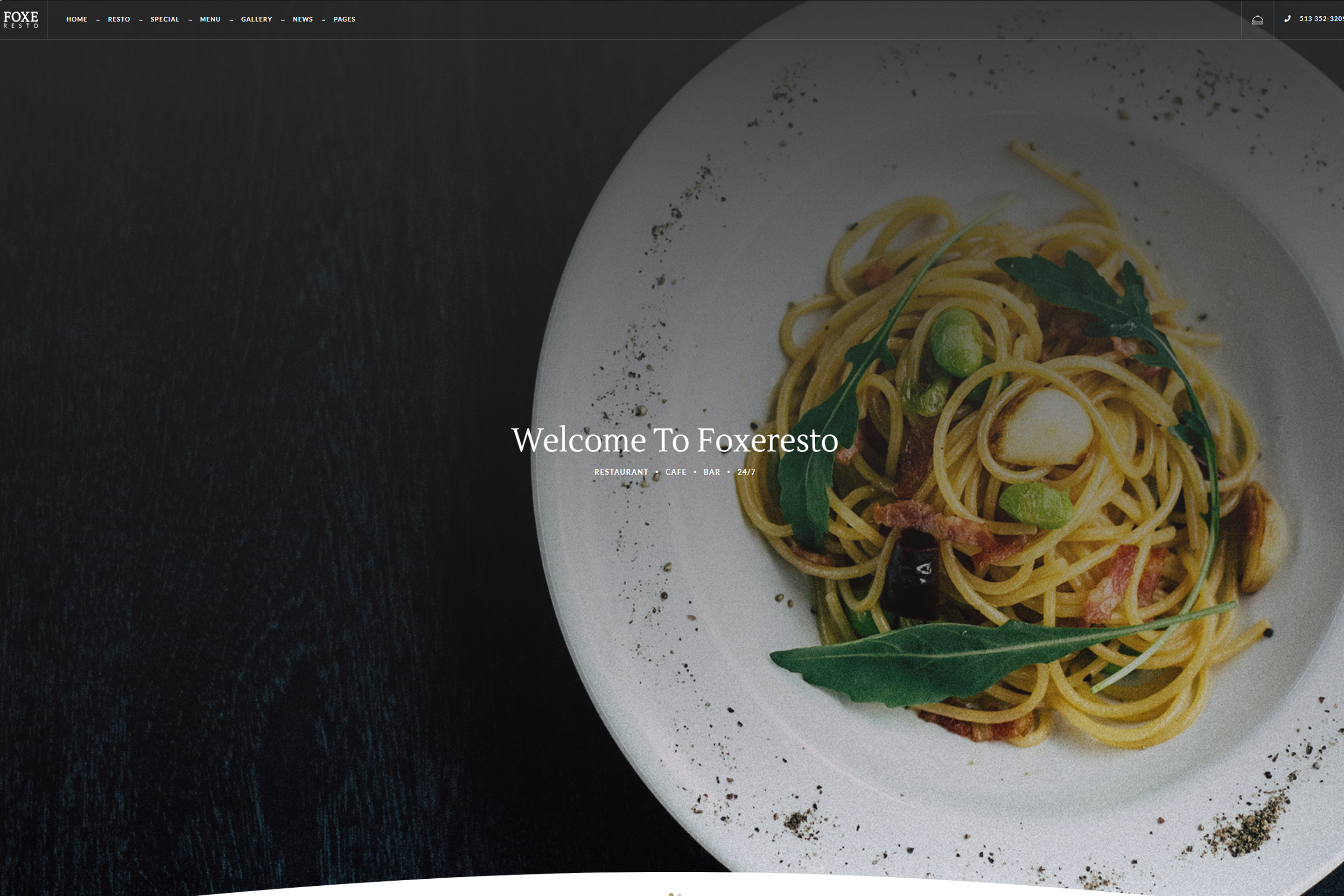Screen dimensions: 1344x896
Task: Click the small ornament icon at page bottom
Action: click(674, 894)
